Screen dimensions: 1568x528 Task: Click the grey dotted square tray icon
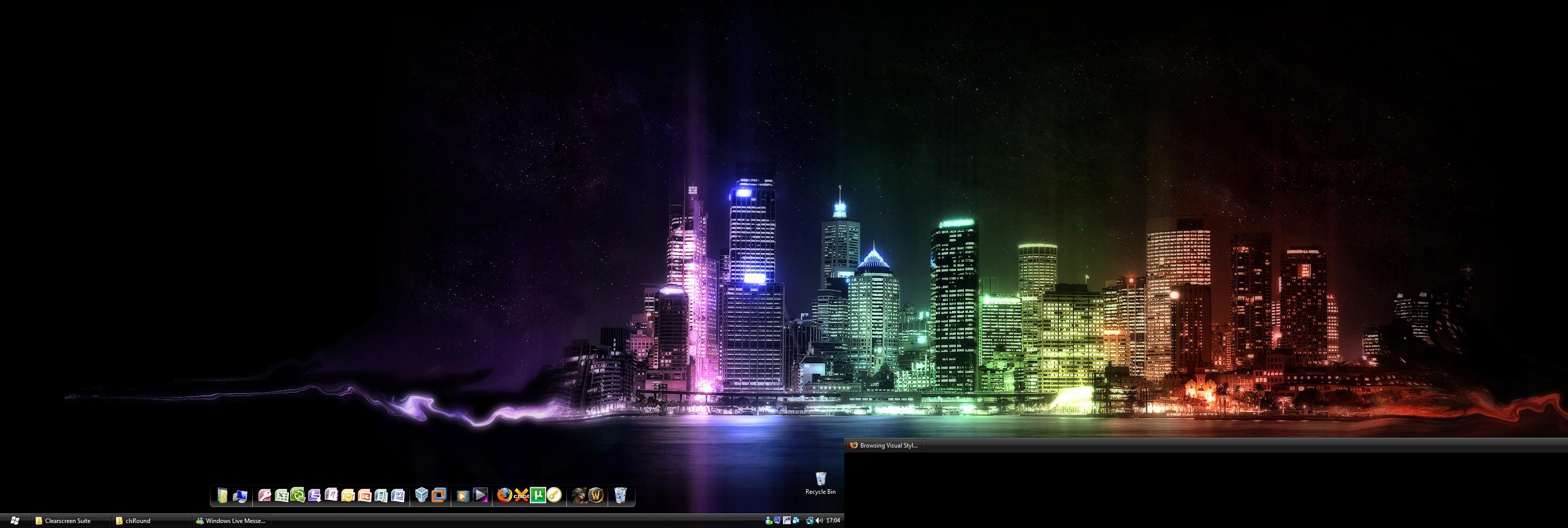point(787,520)
